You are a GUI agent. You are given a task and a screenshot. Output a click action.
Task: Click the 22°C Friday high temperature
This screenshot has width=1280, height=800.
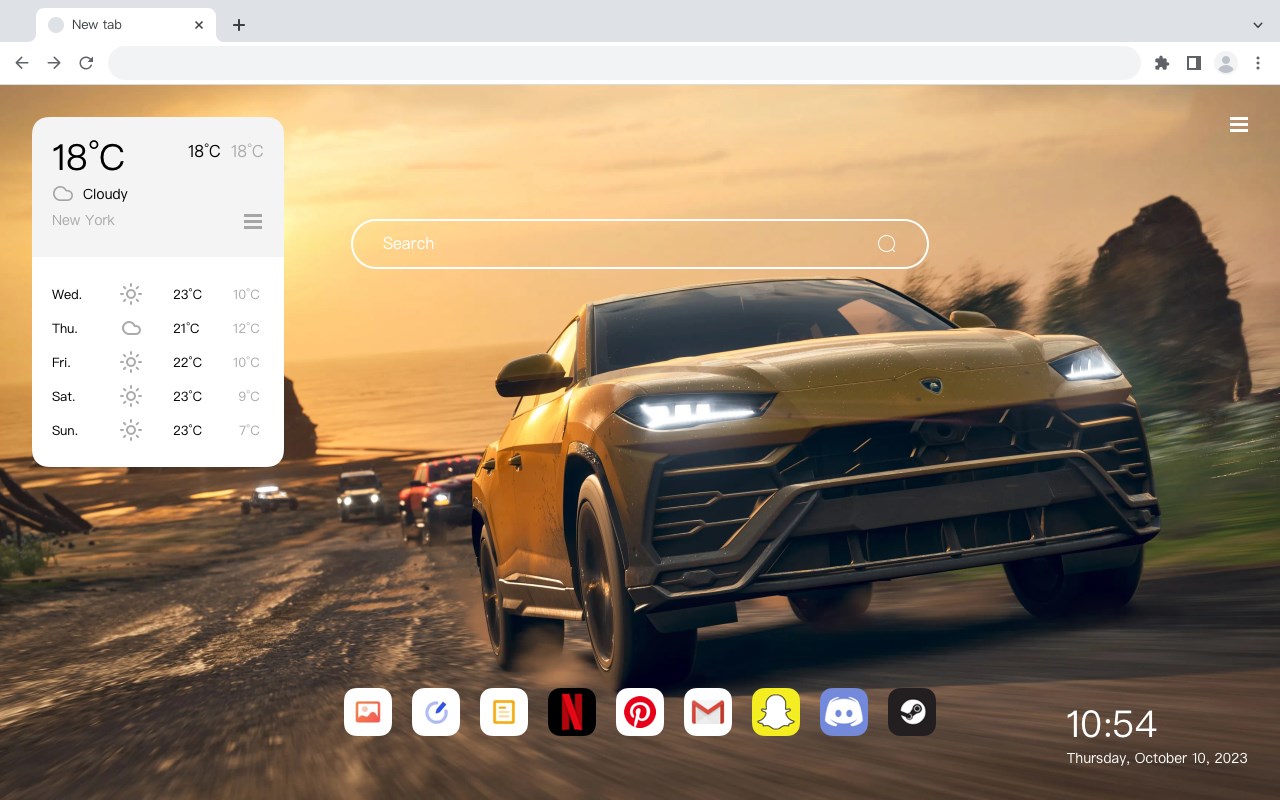(188, 362)
